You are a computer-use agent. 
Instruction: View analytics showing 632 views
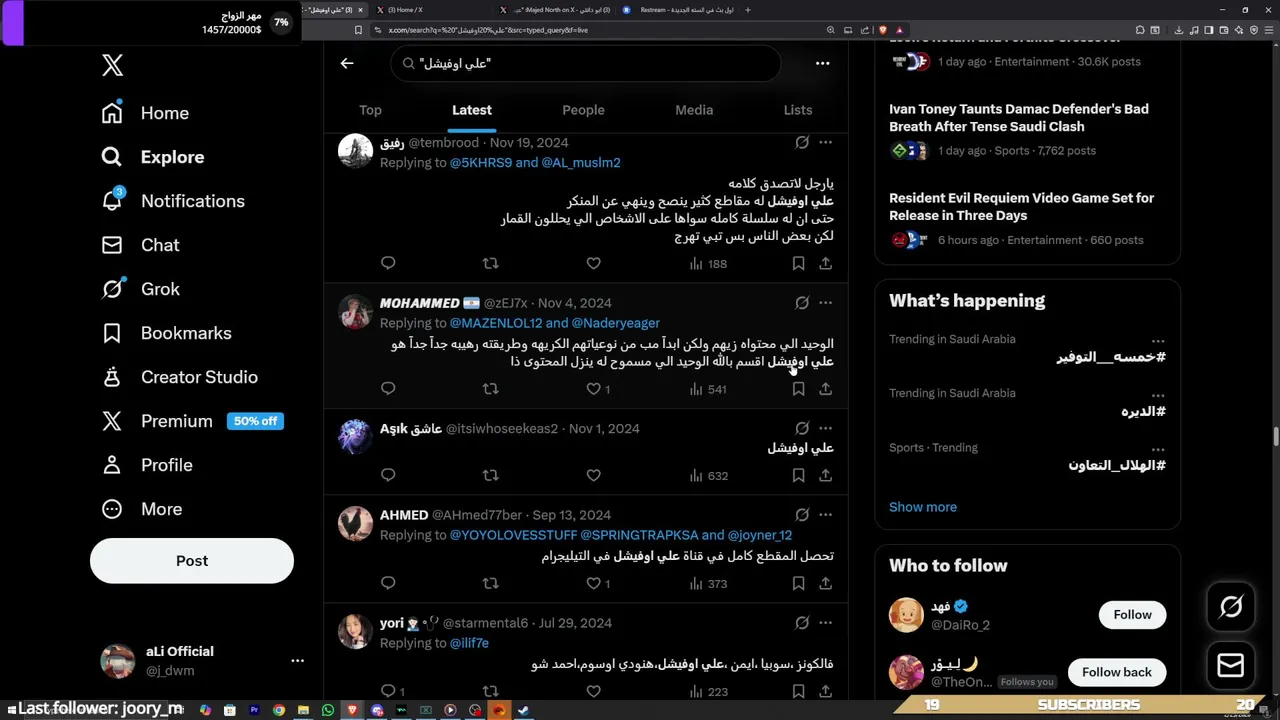[708, 476]
